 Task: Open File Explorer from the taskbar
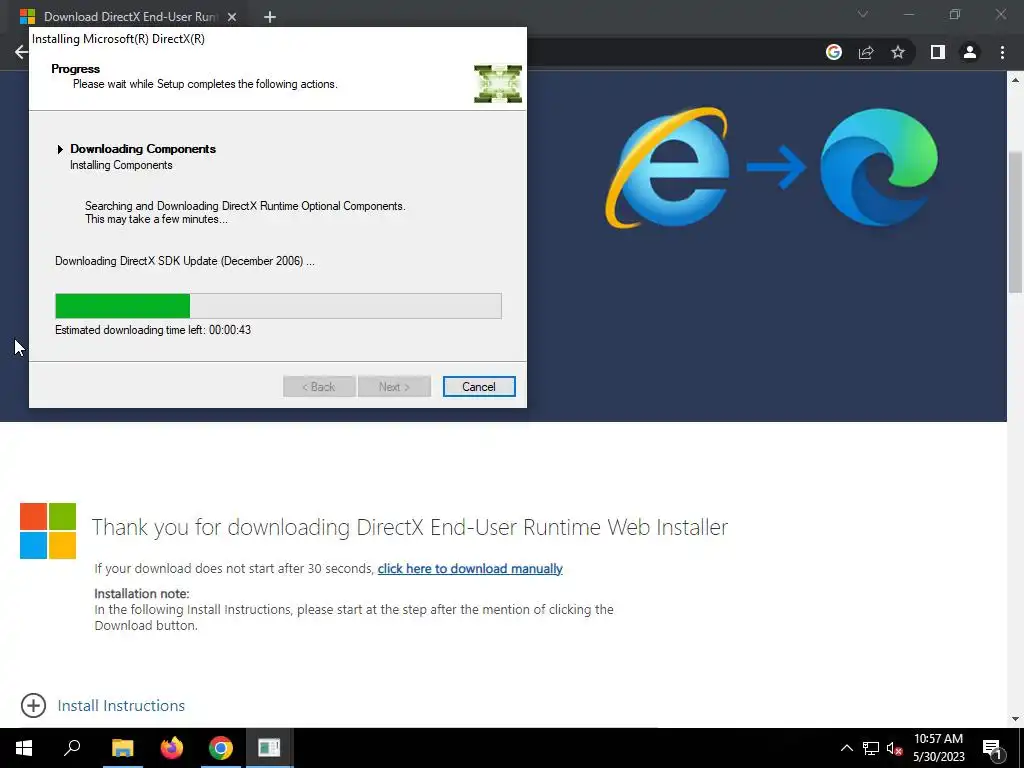coord(122,748)
